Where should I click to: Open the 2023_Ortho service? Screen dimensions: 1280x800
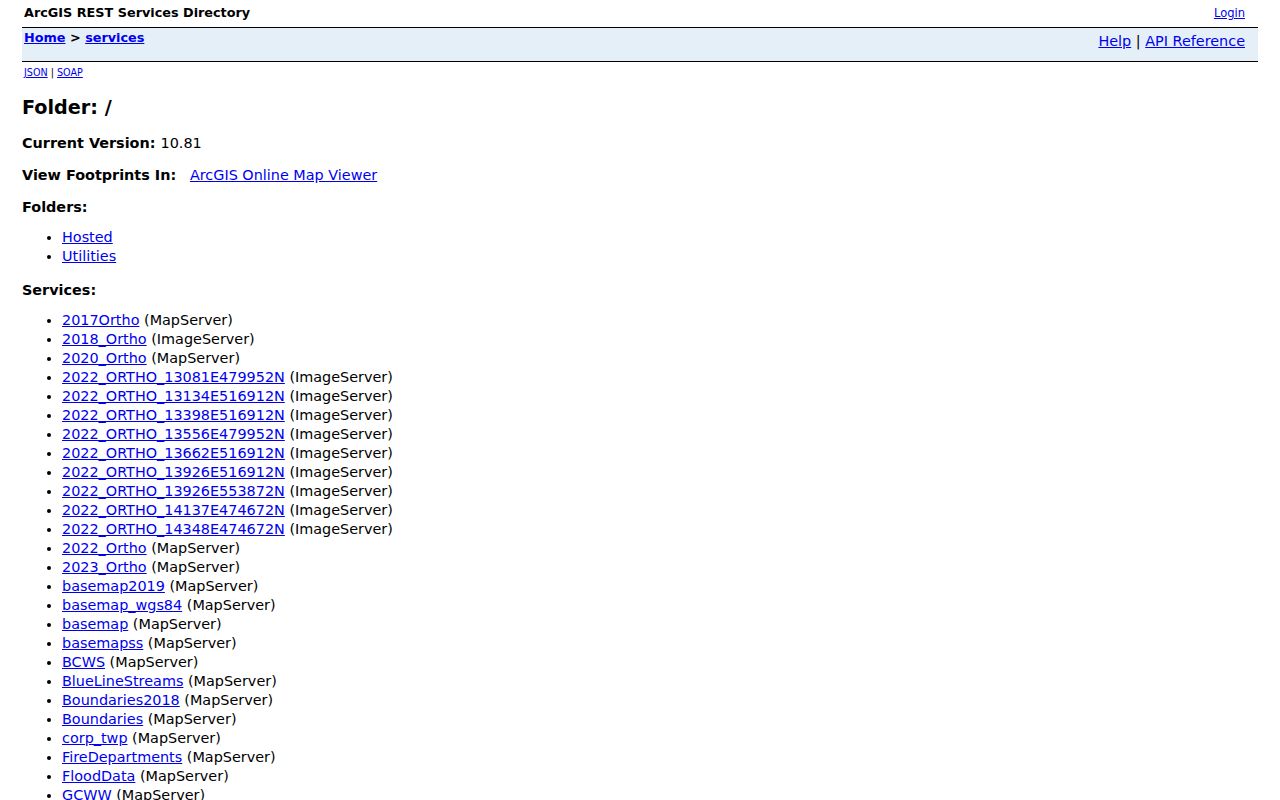click(x=104, y=567)
